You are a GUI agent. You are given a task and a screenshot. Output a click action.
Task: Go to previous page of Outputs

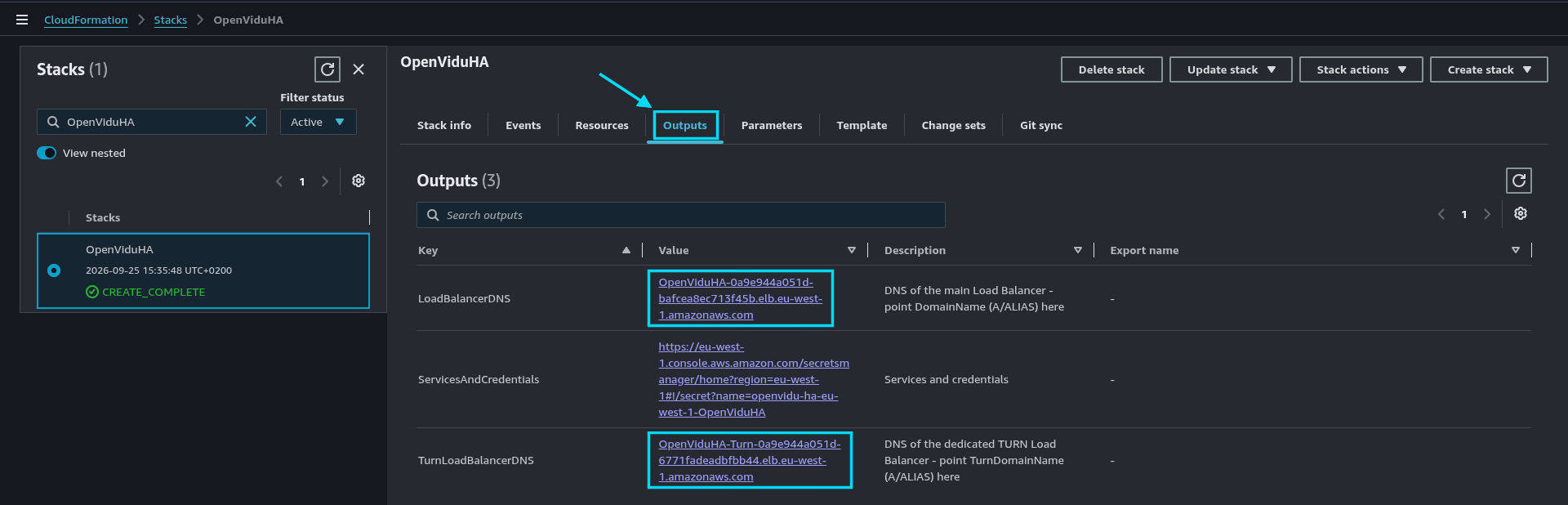1441,214
